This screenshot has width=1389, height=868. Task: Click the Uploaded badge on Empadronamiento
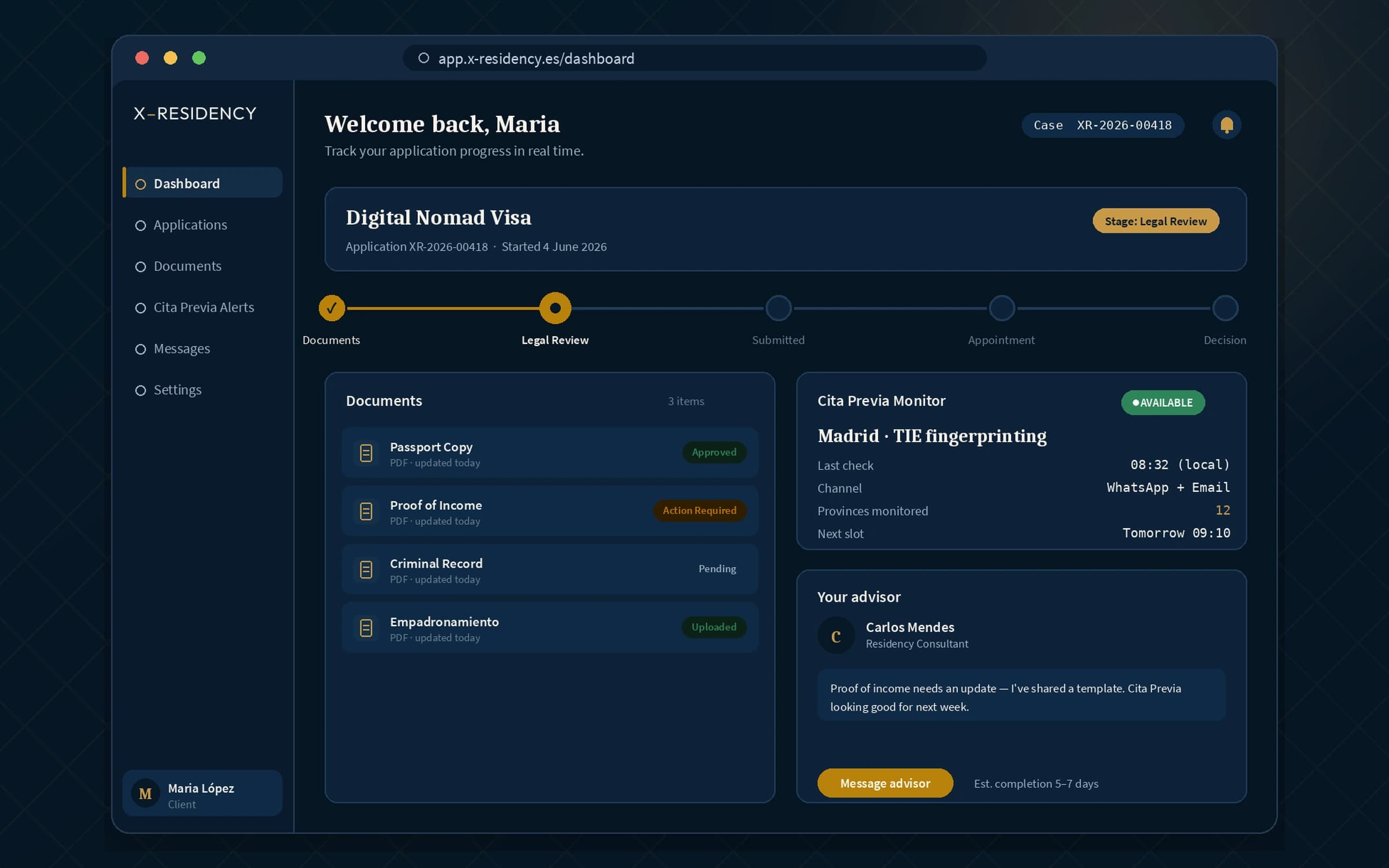[x=714, y=627]
